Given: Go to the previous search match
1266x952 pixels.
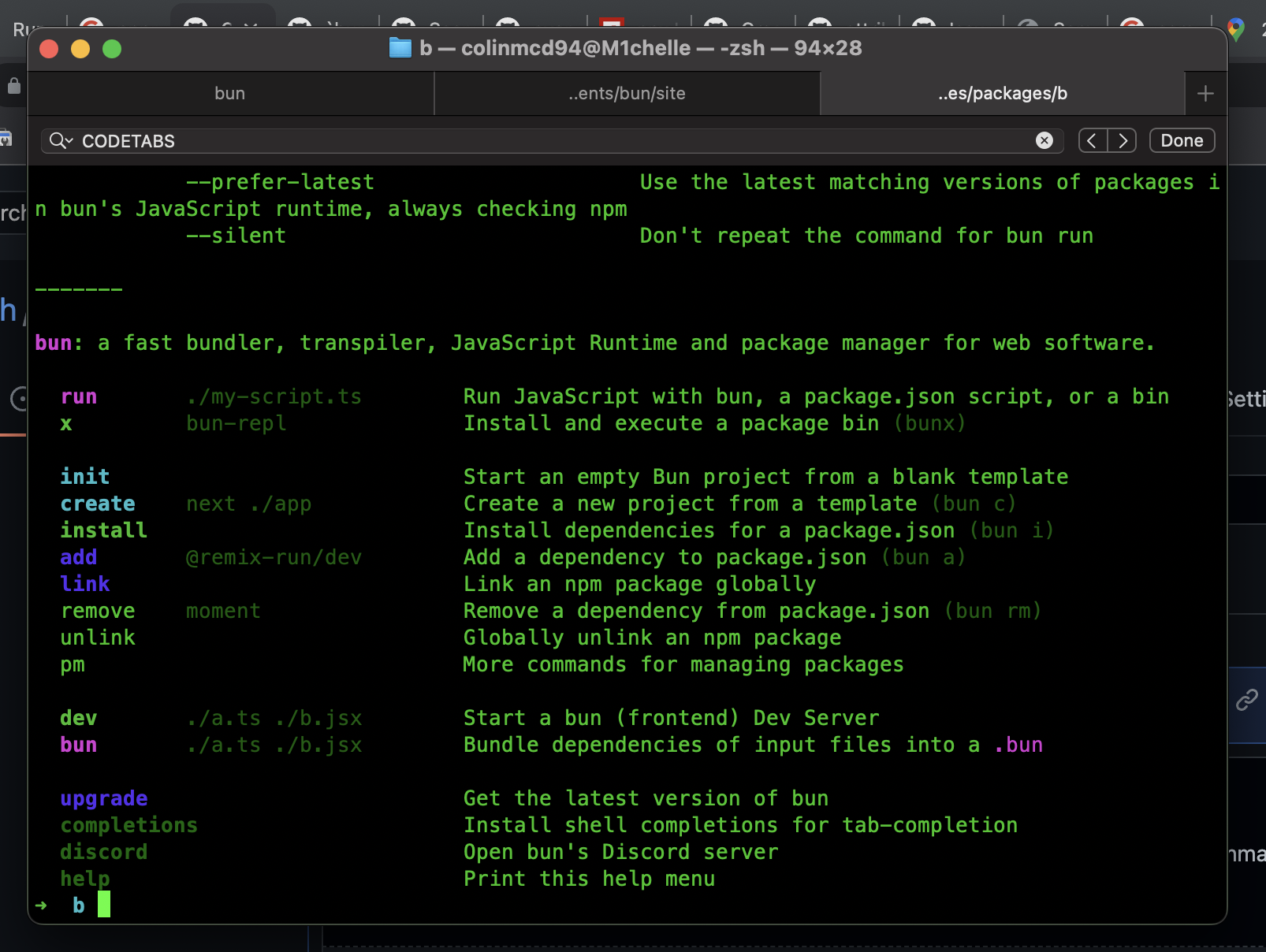Looking at the screenshot, I should [x=1092, y=140].
